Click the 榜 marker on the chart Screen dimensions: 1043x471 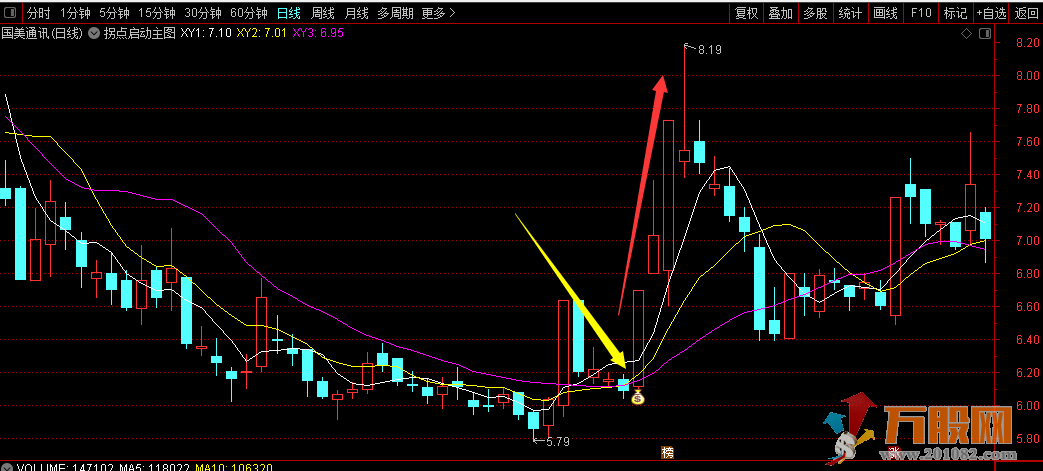coord(667,452)
